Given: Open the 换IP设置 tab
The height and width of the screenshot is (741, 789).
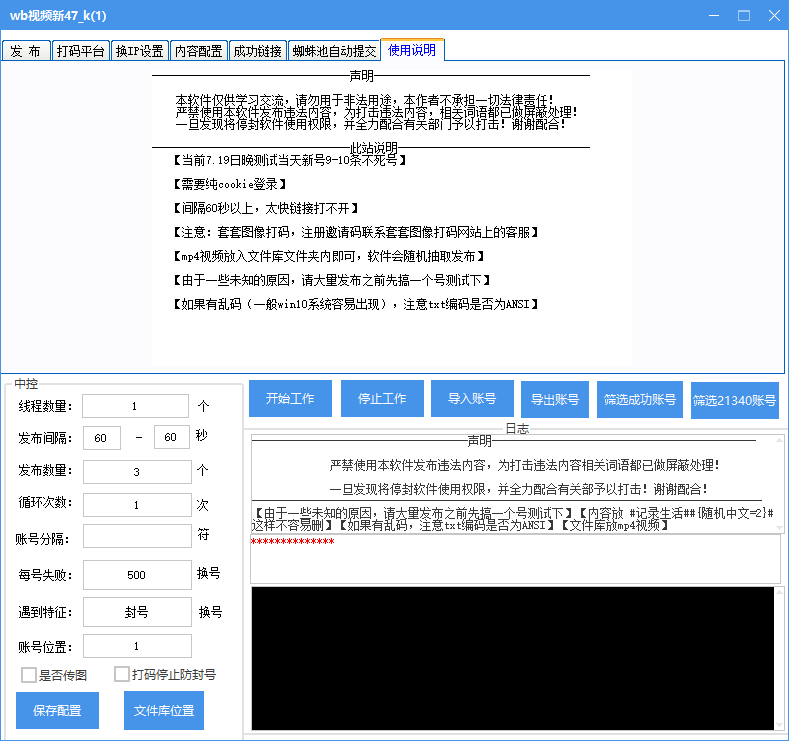Looking at the screenshot, I should (139, 51).
